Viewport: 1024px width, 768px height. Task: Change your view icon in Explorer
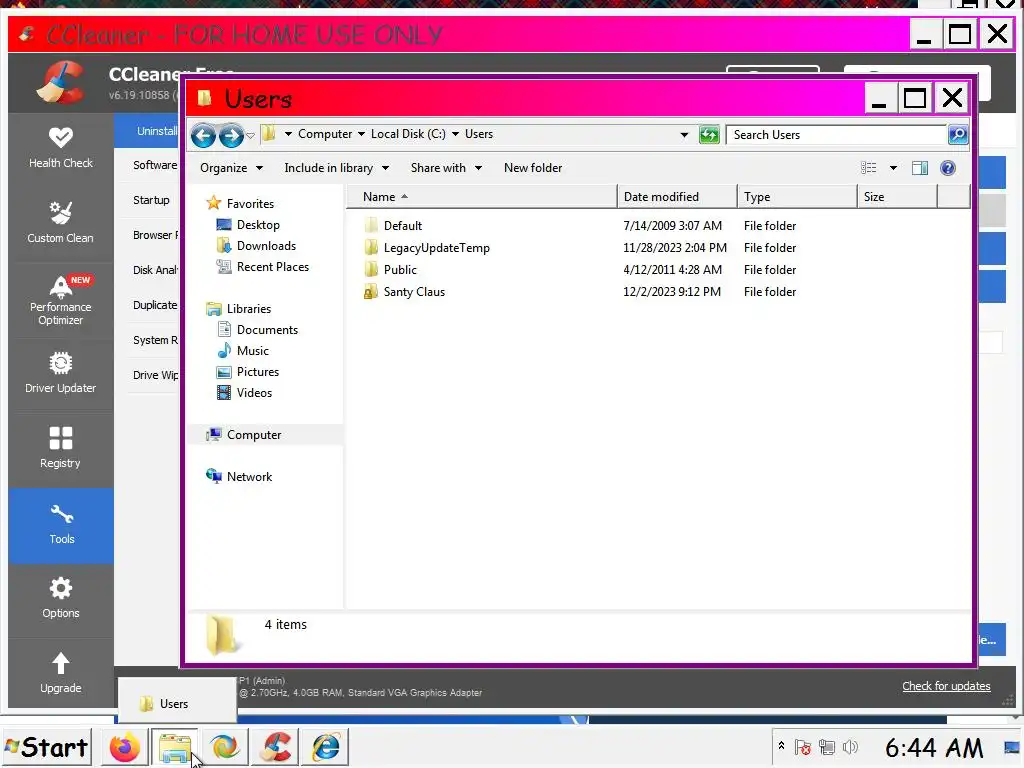[869, 168]
